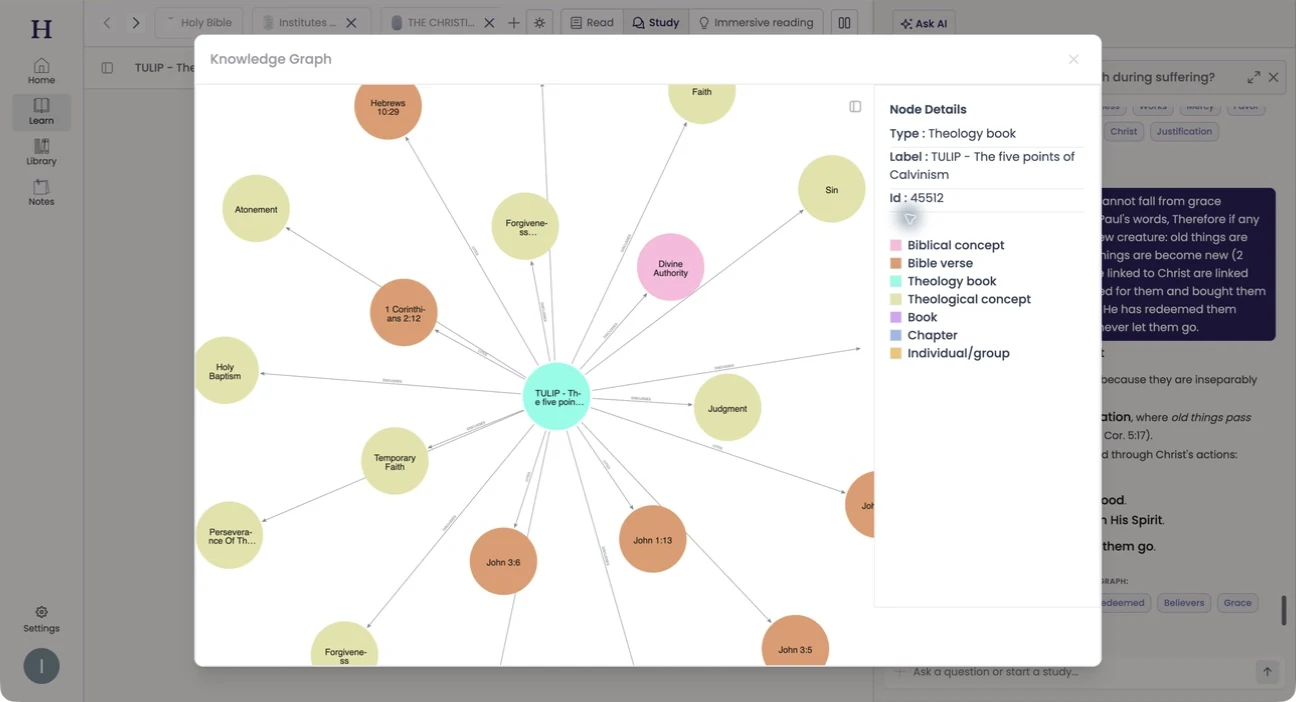The image size is (1296, 702).
Task: Open the user avatar labeled I
Action: tap(41, 666)
